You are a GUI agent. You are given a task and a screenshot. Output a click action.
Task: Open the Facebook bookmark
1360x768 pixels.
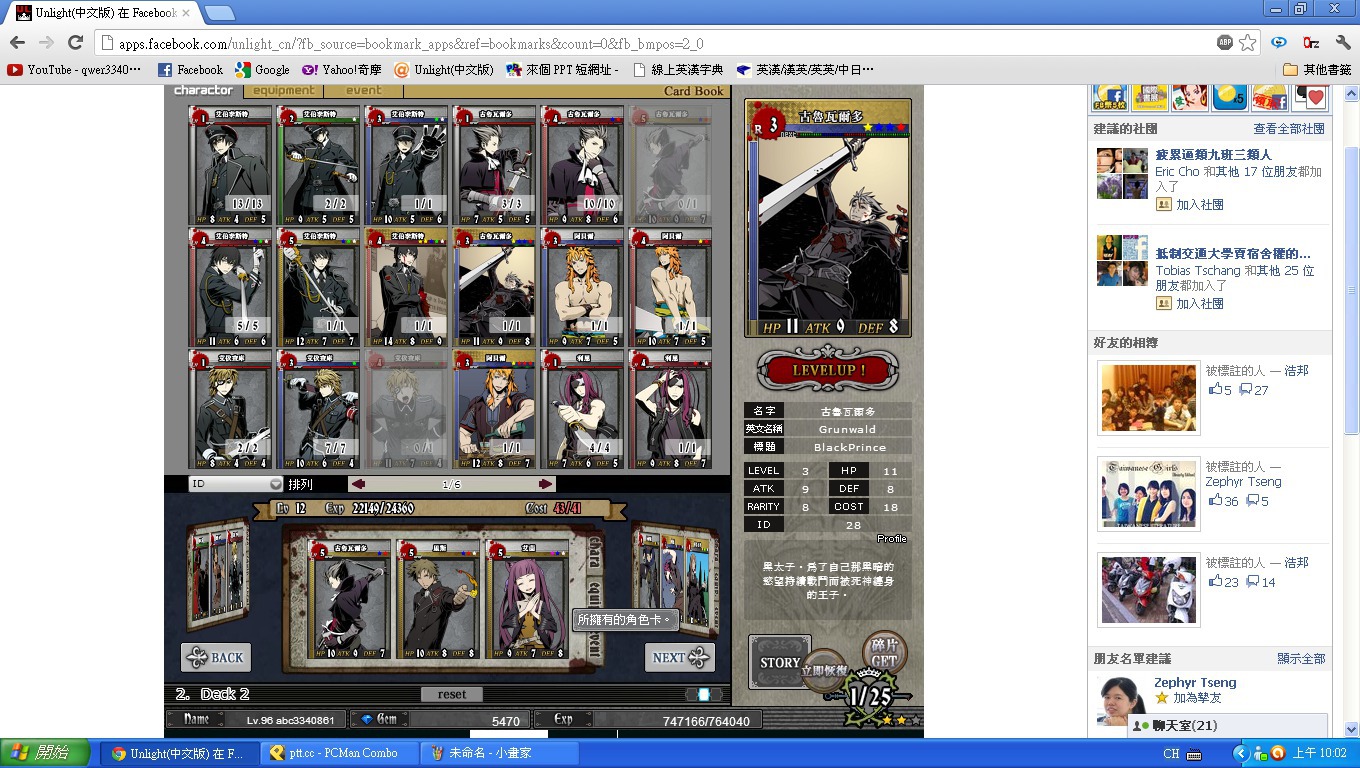[191, 70]
